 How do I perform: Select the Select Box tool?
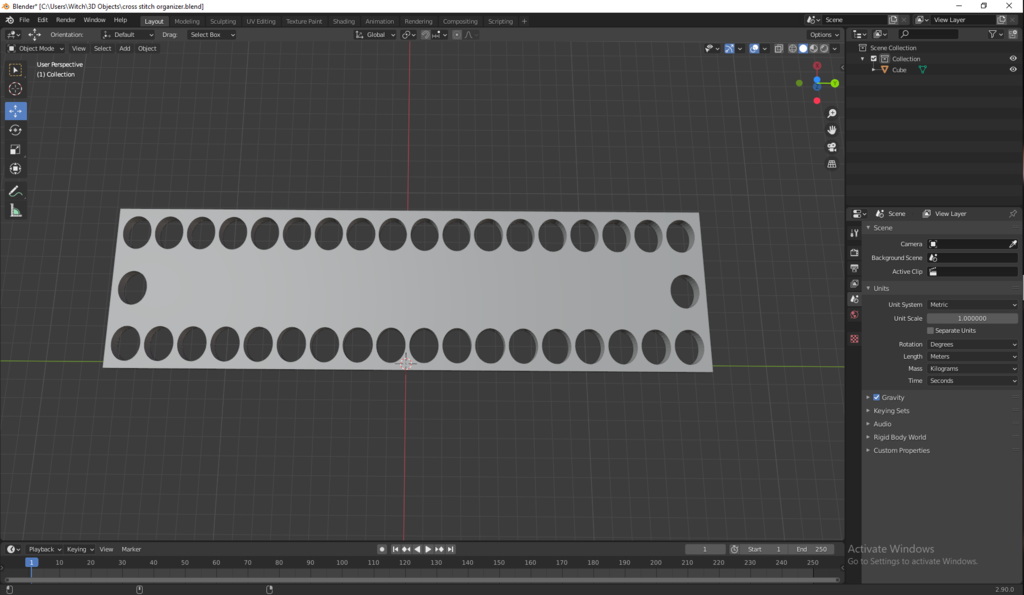click(15, 70)
